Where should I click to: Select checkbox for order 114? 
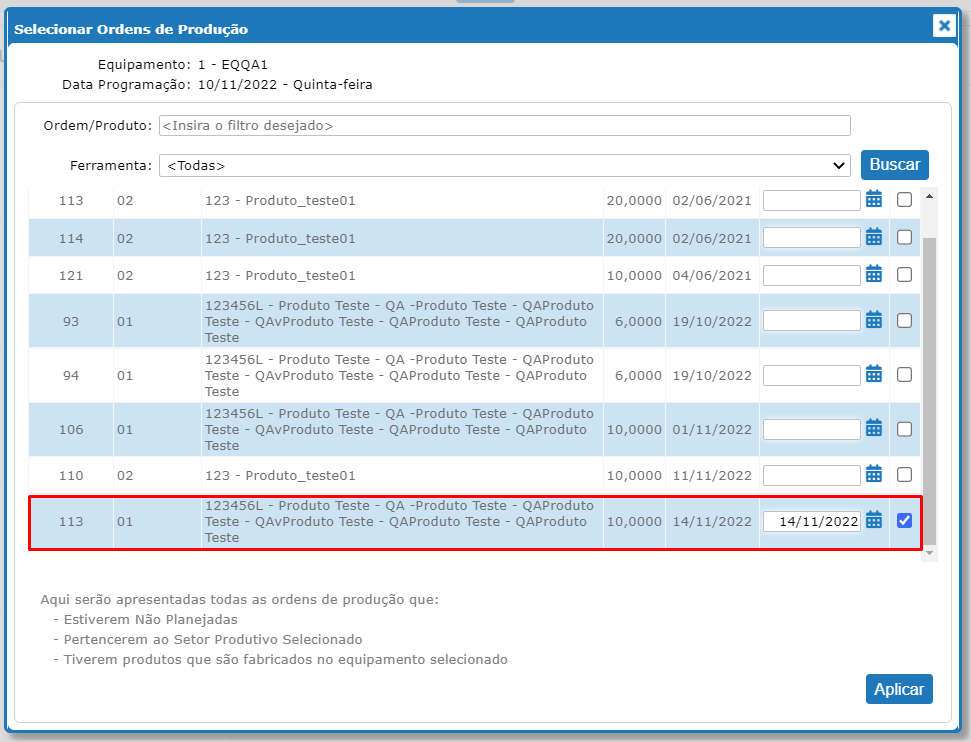(x=904, y=237)
